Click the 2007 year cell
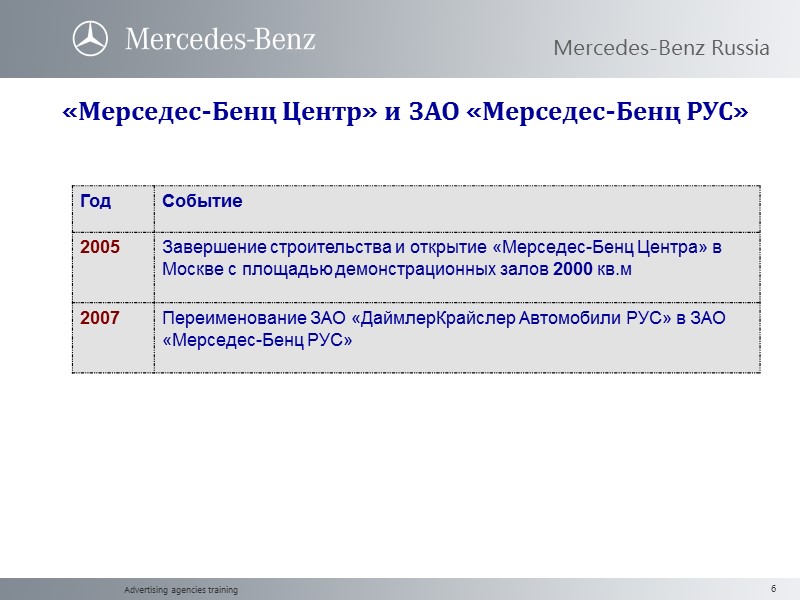 (100, 317)
